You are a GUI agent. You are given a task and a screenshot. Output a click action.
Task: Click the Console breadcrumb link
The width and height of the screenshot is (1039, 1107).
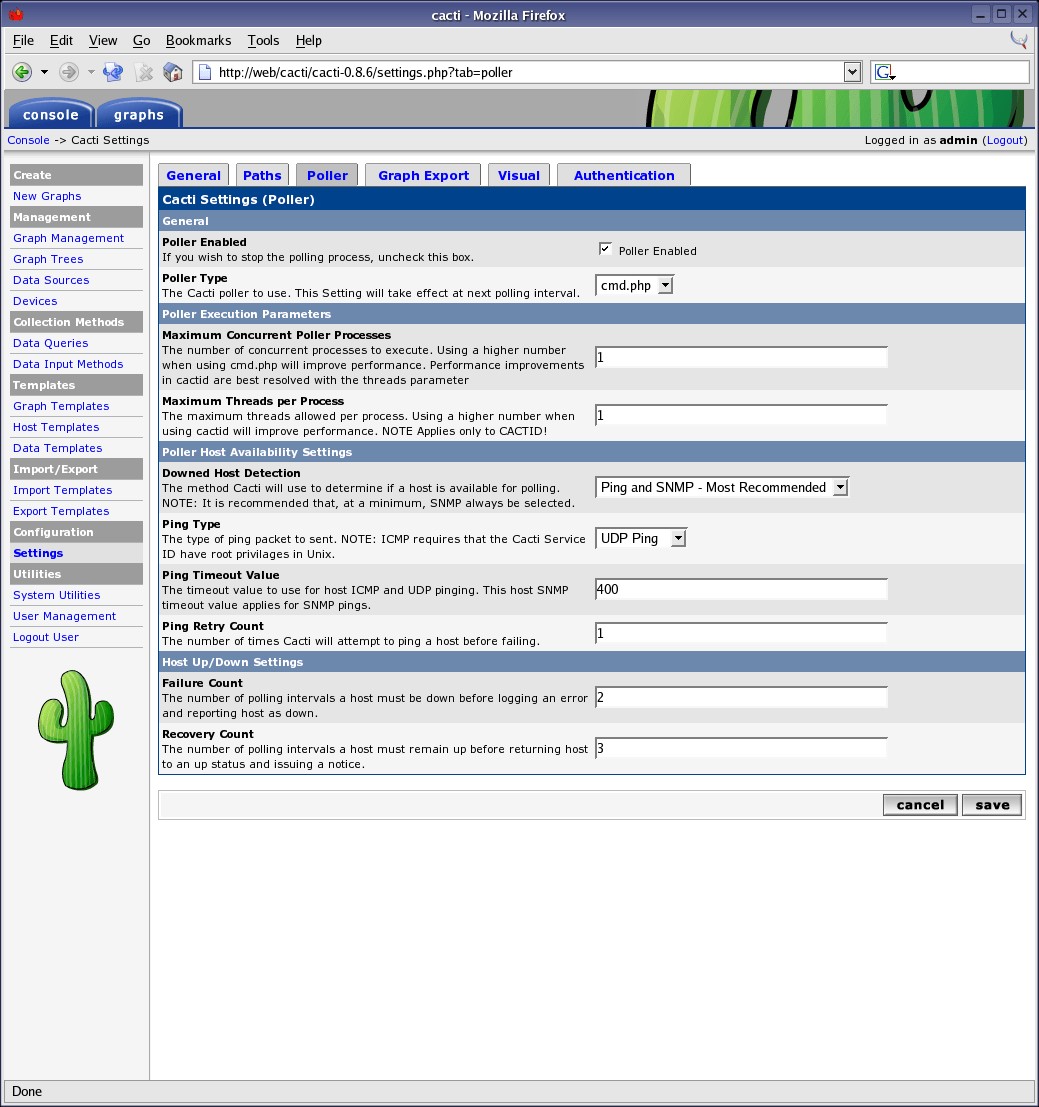(x=28, y=140)
